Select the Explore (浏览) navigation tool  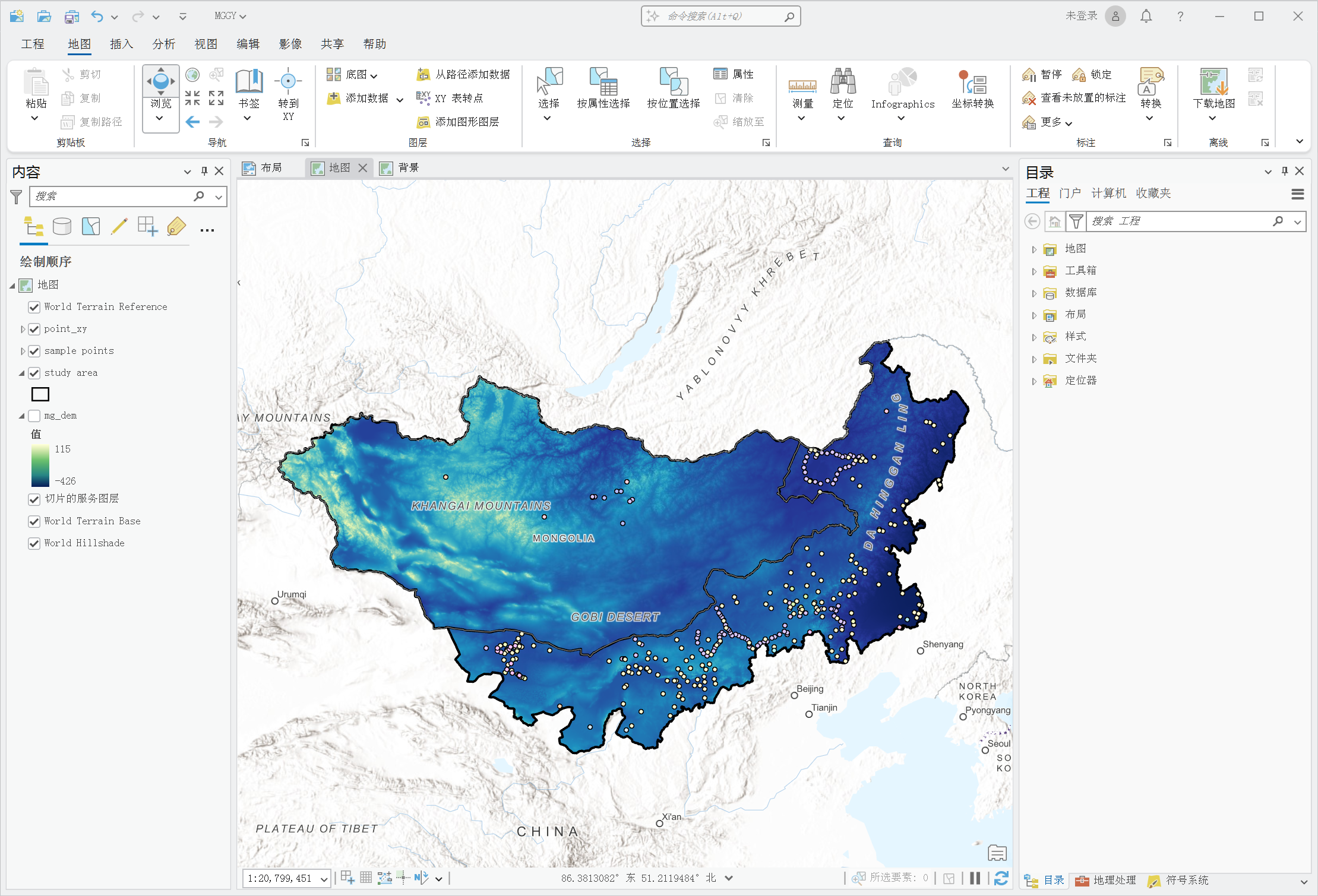click(160, 81)
